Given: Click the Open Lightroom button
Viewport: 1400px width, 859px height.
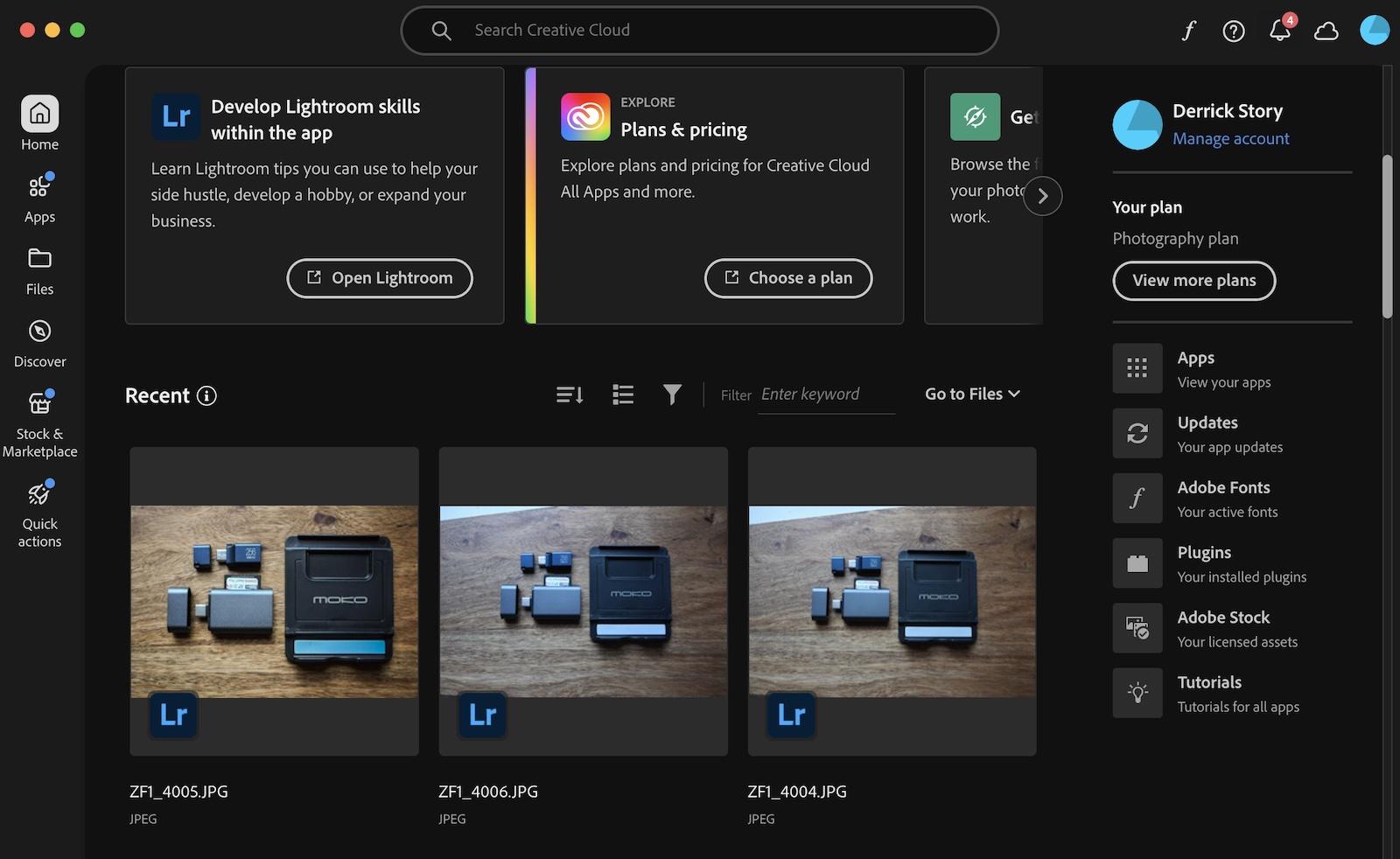Looking at the screenshot, I should [380, 278].
